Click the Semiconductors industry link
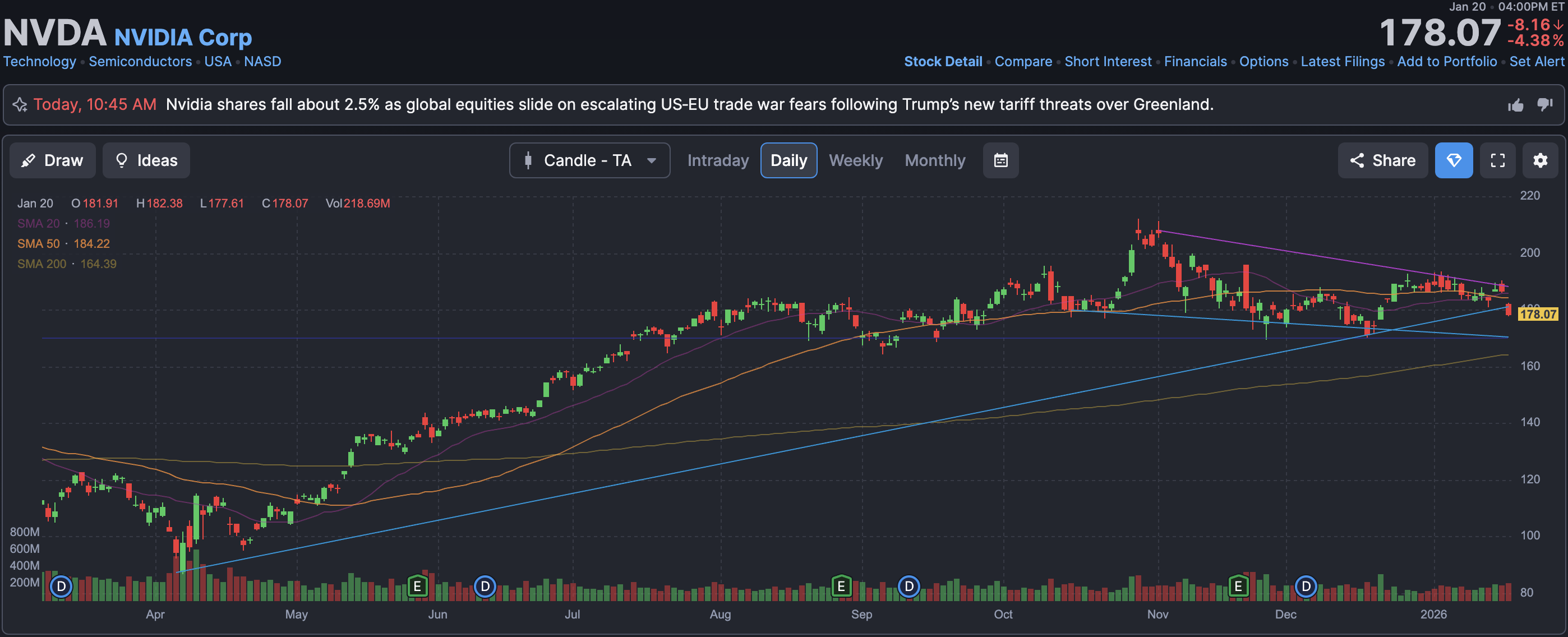This screenshot has width=1568, height=637. (140, 62)
